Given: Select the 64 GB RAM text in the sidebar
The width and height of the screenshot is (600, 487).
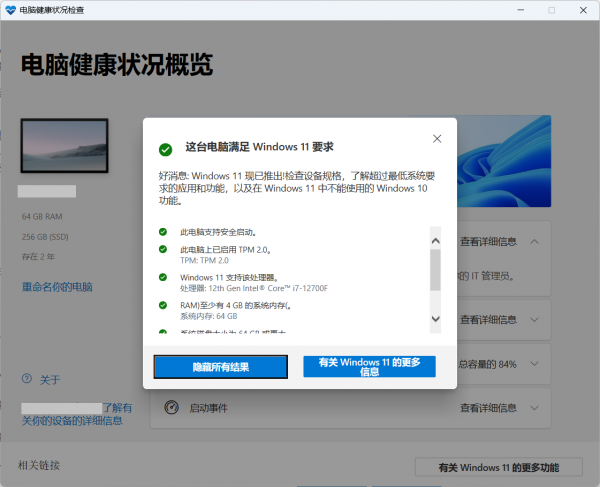Looking at the screenshot, I should pos(42,217).
